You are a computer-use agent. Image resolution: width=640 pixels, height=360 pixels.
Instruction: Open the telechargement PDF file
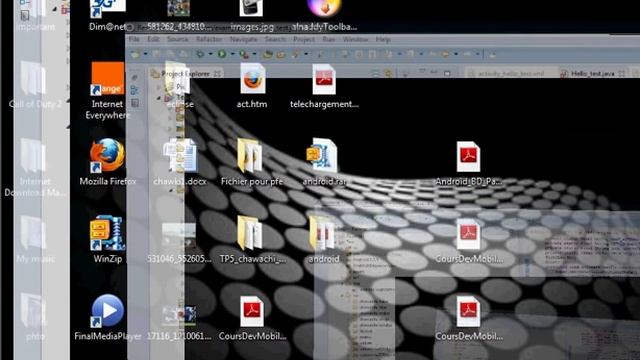[324, 86]
